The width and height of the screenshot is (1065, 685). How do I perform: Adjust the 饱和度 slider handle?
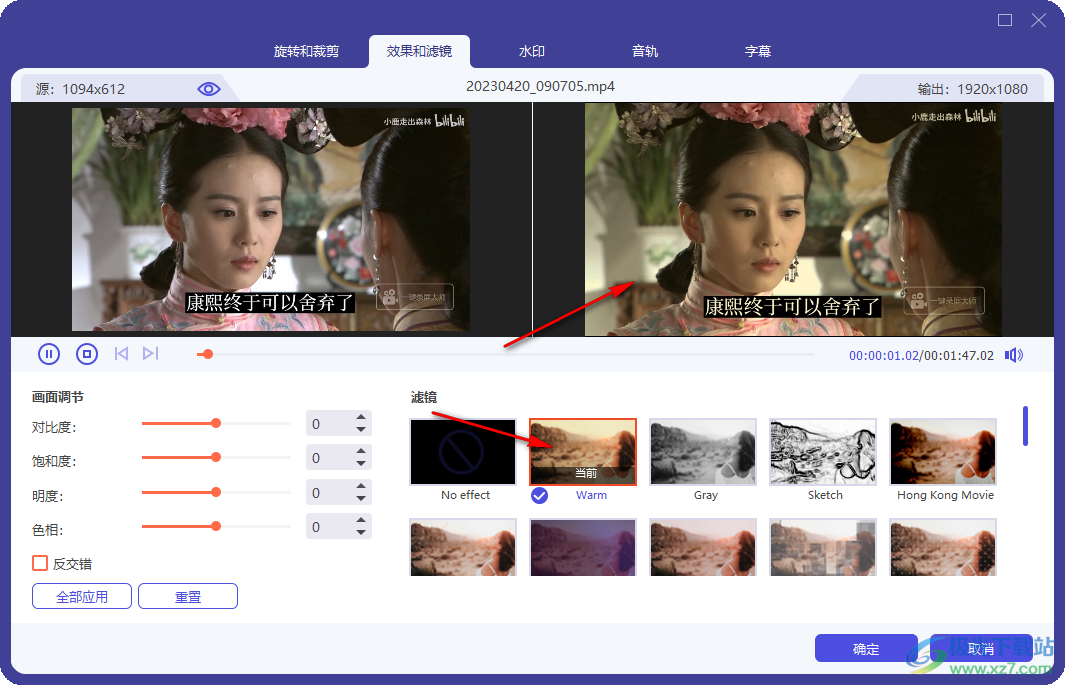pyautogui.click(x=216, y=458)
